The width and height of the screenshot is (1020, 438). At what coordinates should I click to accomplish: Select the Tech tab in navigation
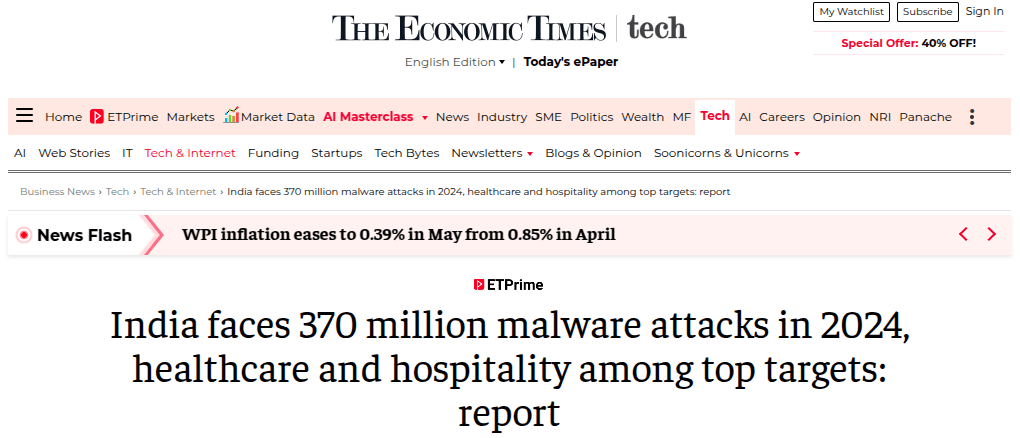point(715,116)
